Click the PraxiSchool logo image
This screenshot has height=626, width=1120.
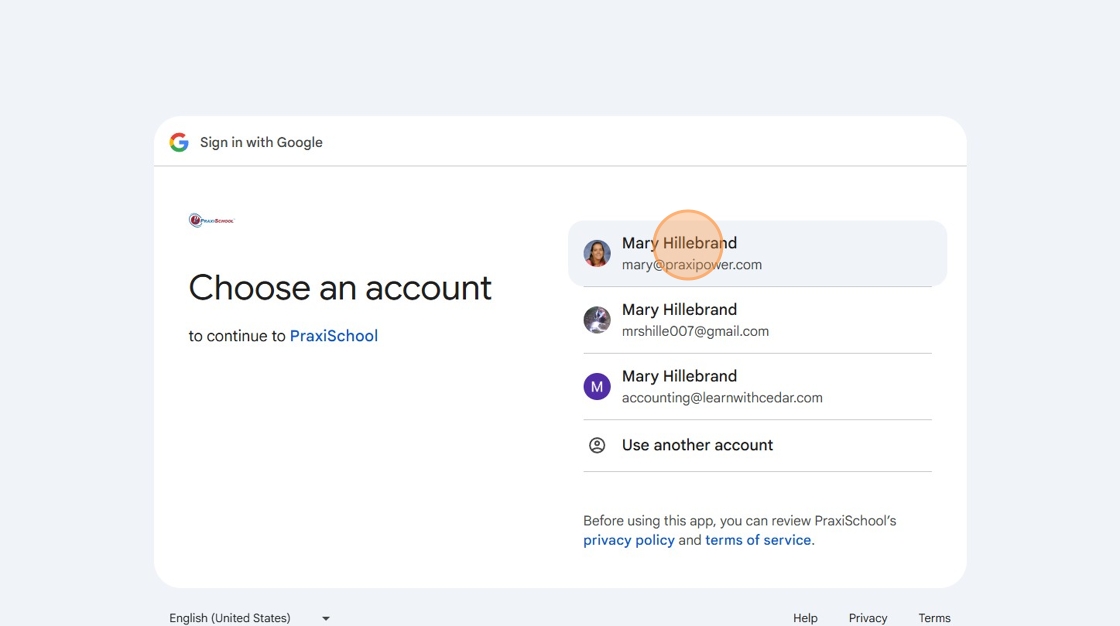click(211, 220)
